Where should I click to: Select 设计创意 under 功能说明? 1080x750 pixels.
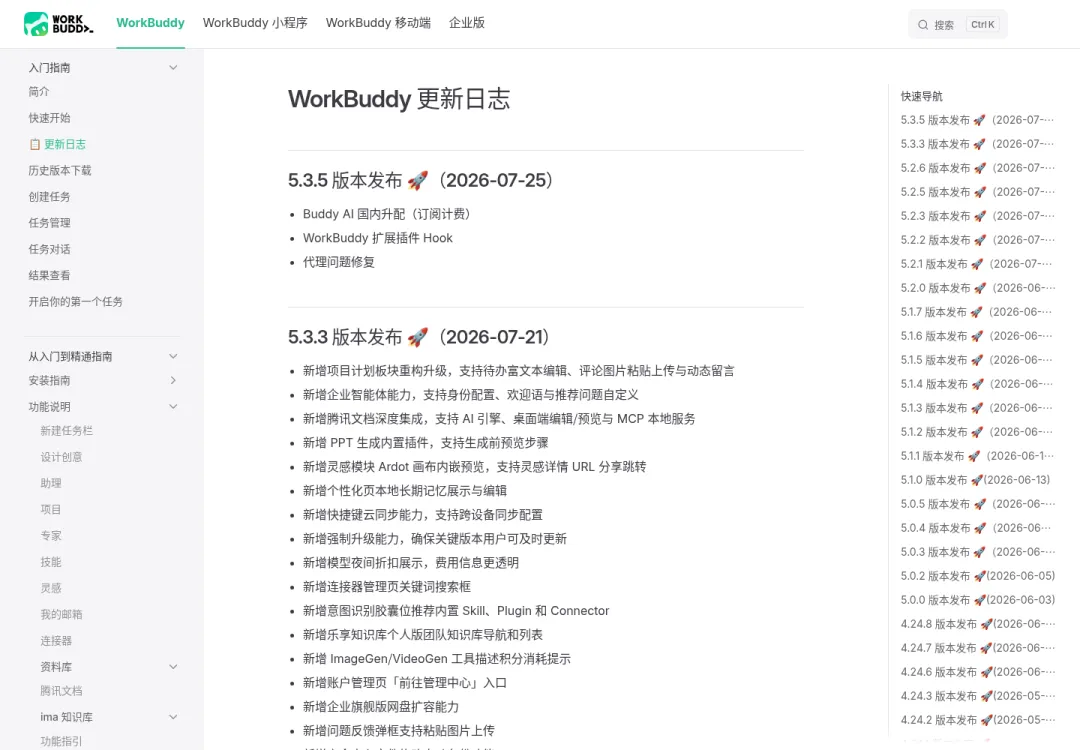pos(61,457)
